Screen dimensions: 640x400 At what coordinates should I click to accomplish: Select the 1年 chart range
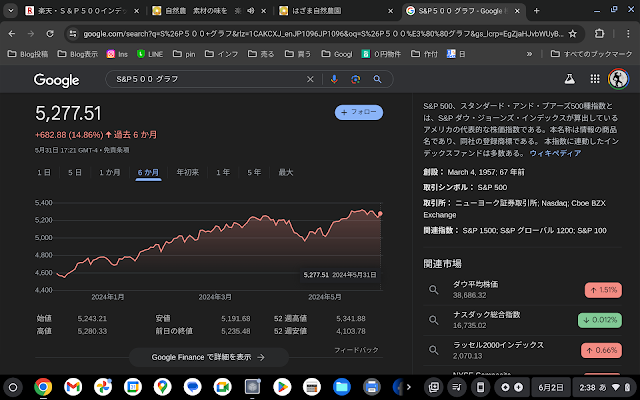(x=223, y=172)
